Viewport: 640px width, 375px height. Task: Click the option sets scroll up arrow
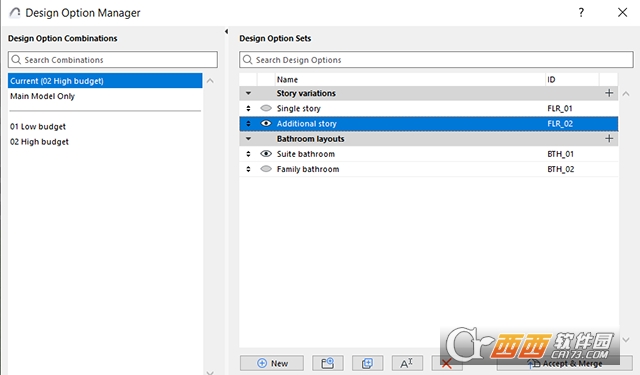tap(626, 94)
